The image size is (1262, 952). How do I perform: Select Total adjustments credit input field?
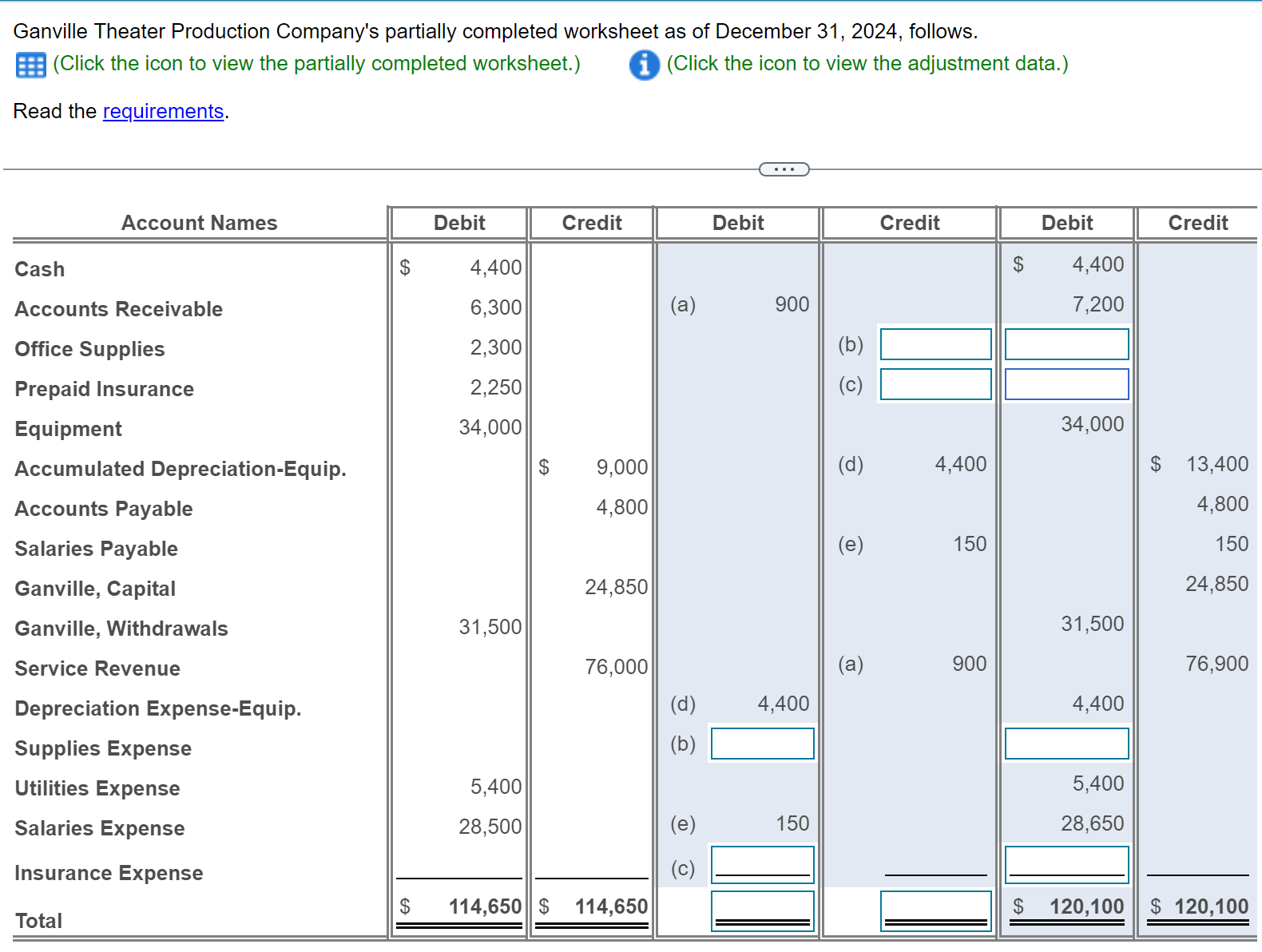coord(935,911)
